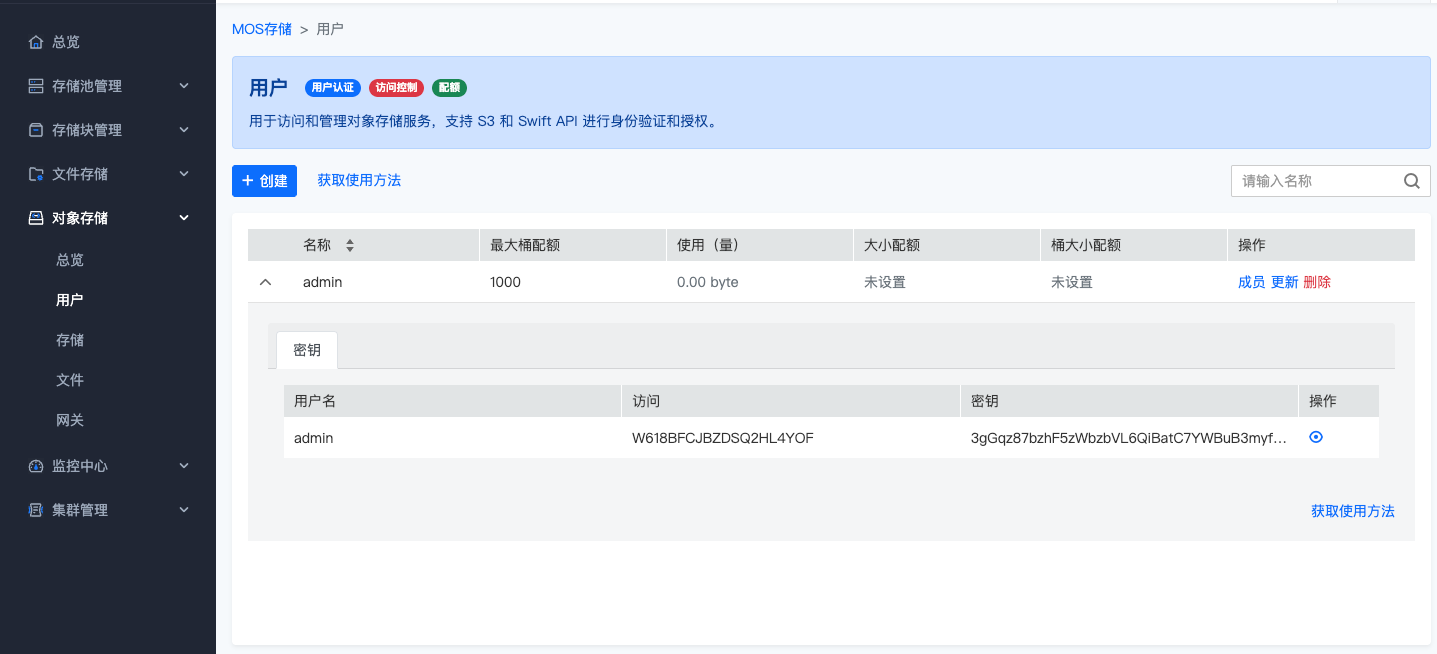The height and width of the screenshot is (654, 1437).
Task: Click the 创建 button
Action: click(x=264, y=181)
